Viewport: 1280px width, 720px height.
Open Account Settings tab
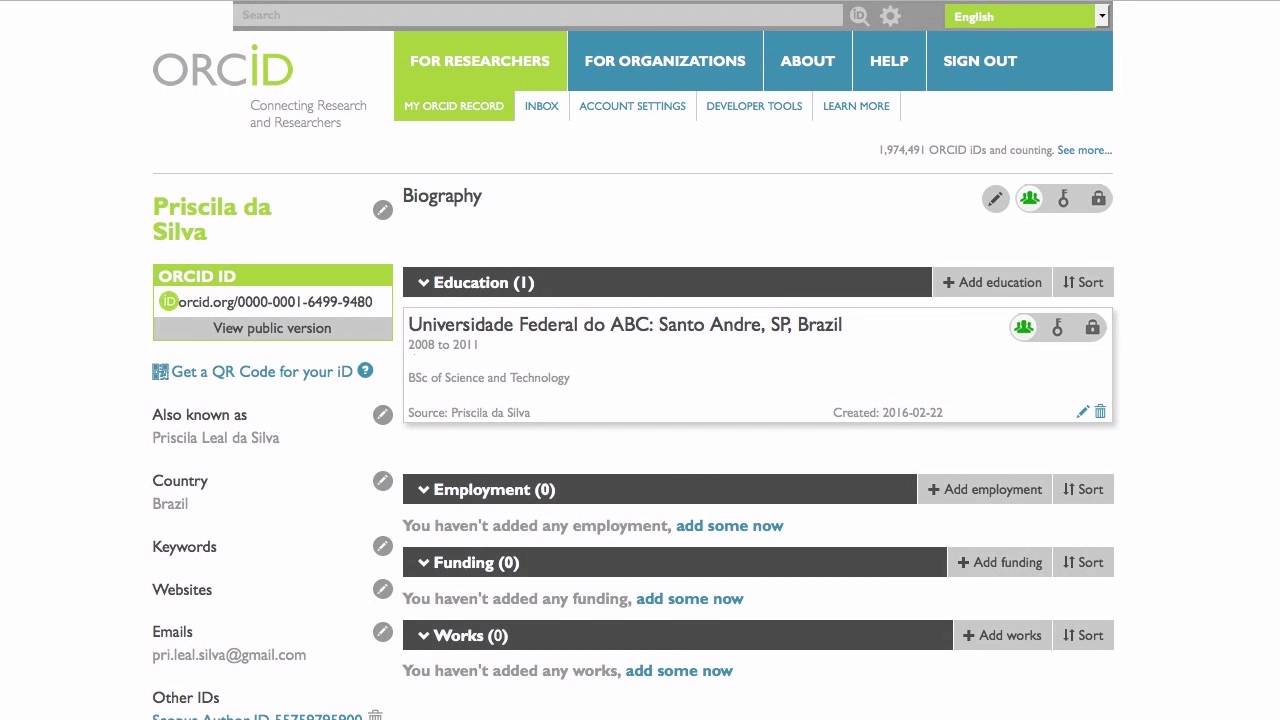coord(633,106)
